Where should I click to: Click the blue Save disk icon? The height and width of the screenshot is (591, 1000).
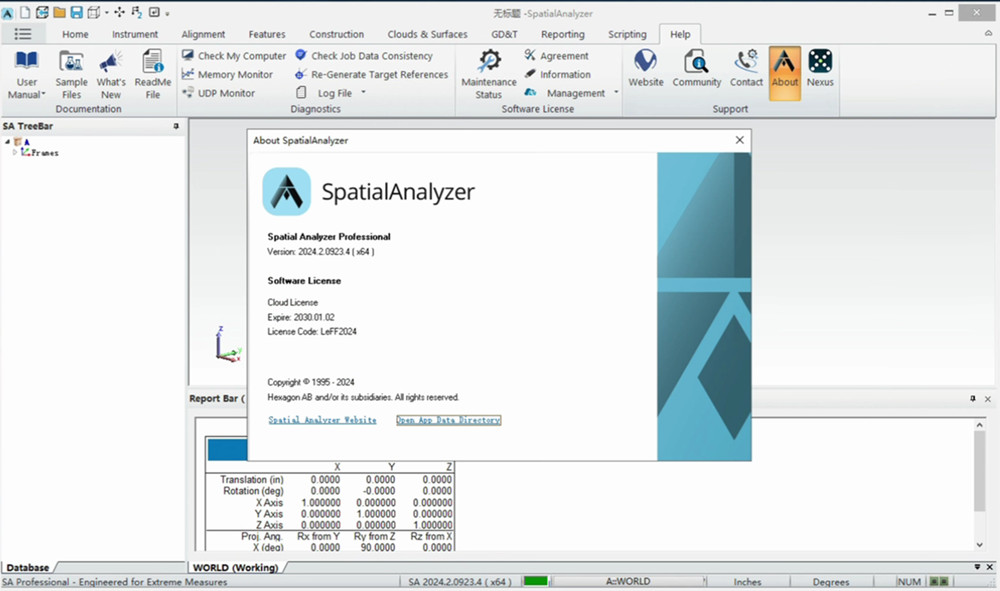[x=76, y=12]
